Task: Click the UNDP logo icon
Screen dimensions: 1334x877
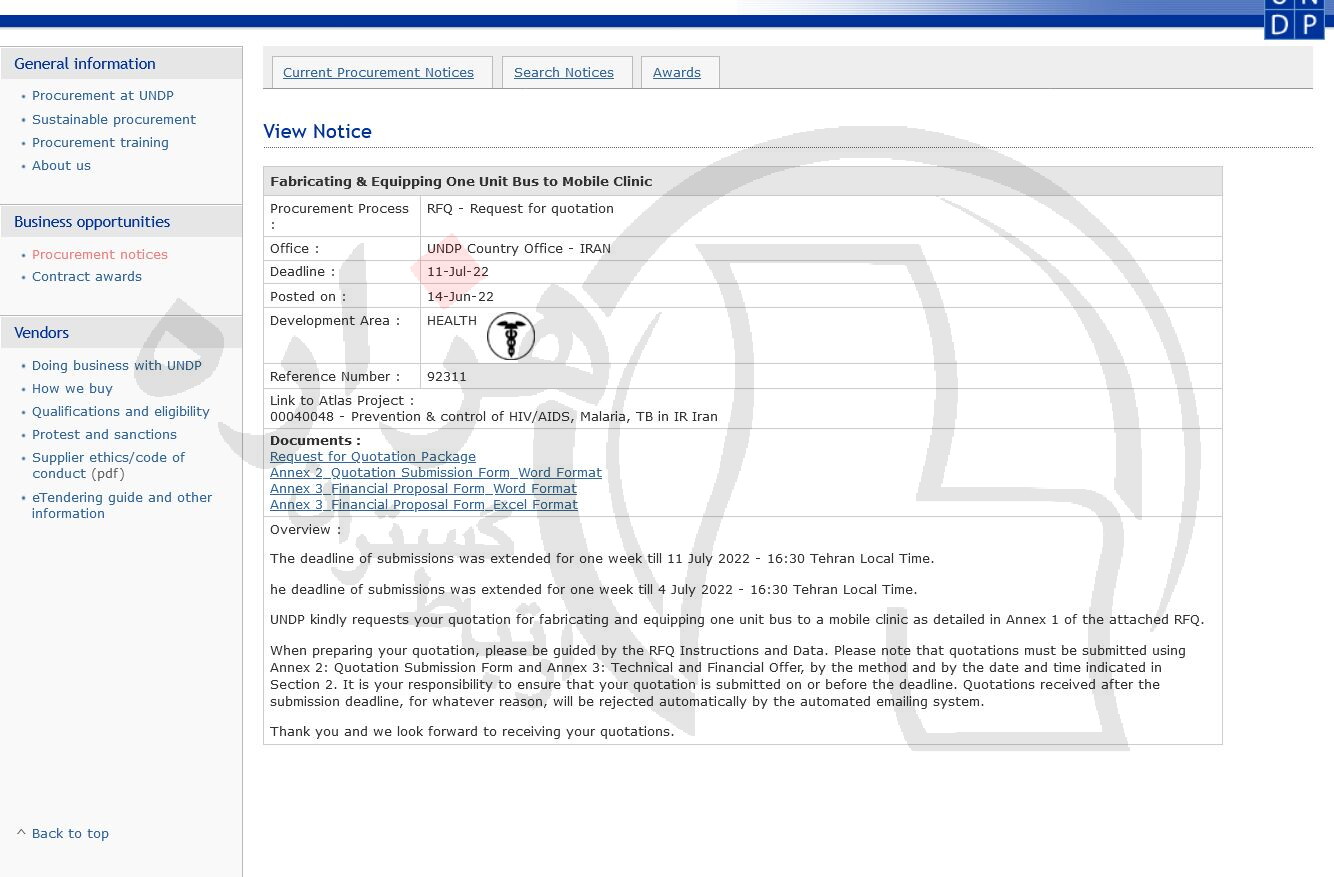Action: coord(1293,18)
